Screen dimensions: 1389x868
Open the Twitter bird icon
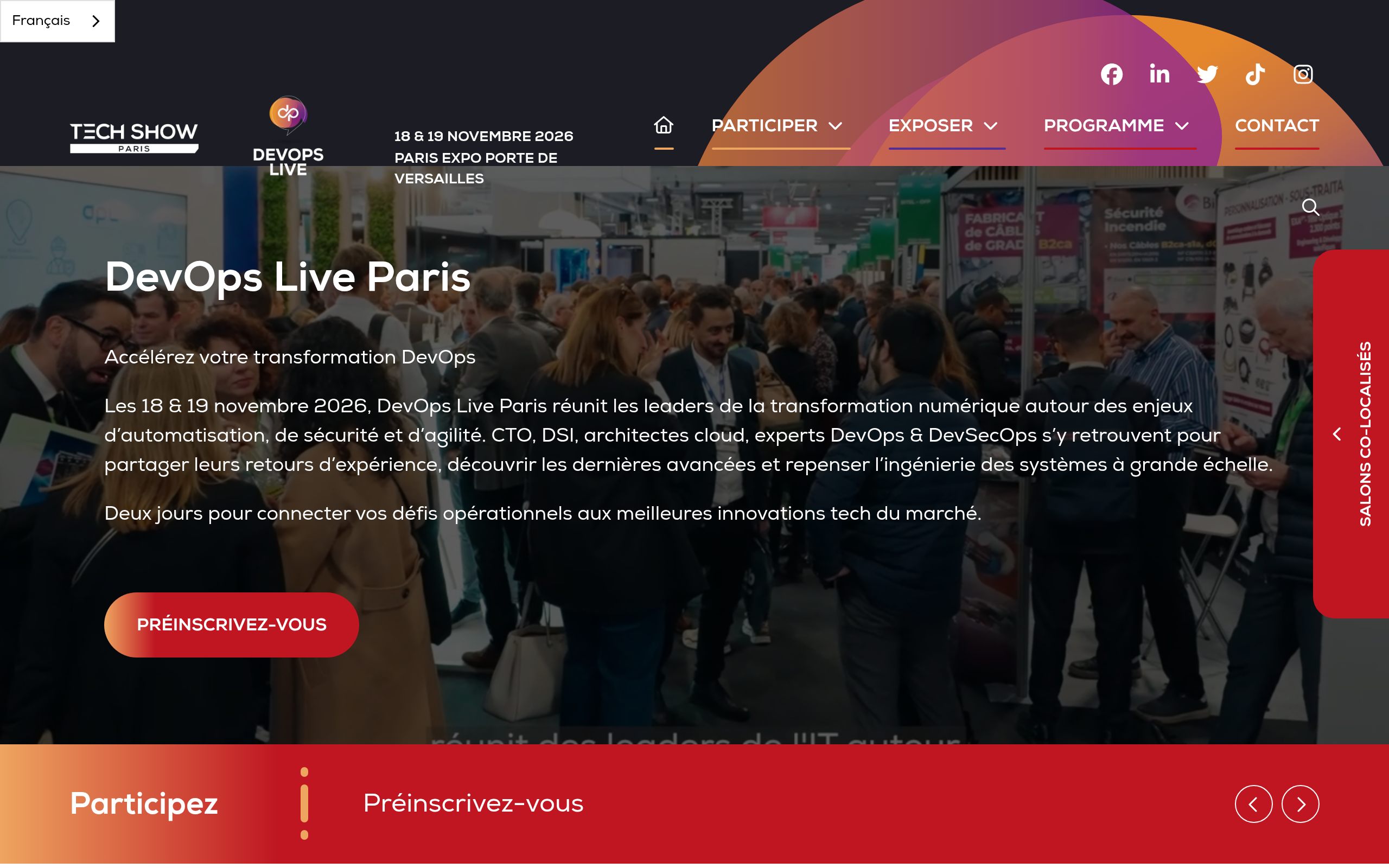(1207, 74)
